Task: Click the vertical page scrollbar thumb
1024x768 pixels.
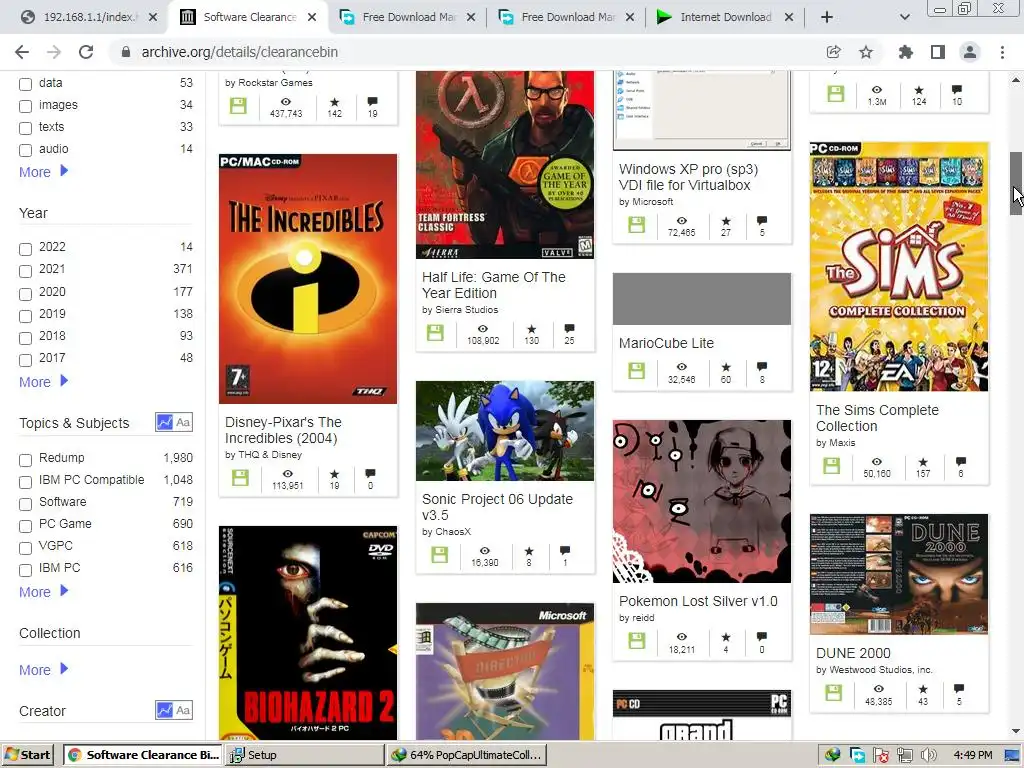Action: (x=1016, y=183)
